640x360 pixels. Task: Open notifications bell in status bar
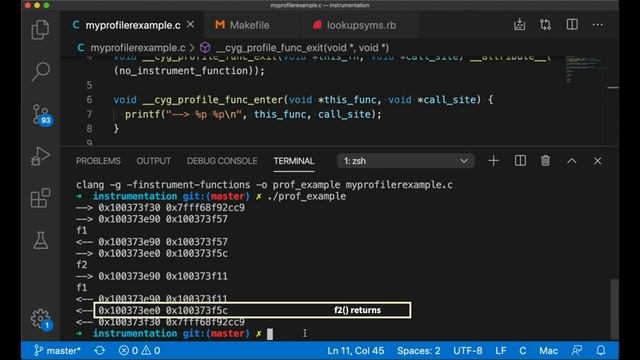point(601,351)
